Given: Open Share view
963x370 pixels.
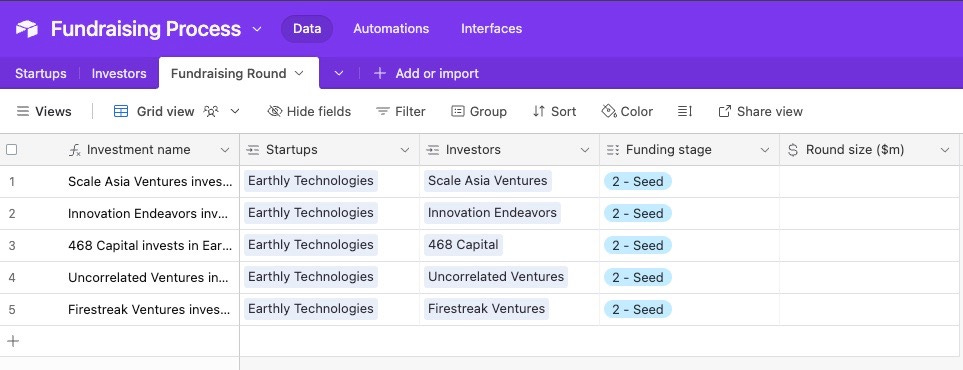Looking at the screenshot, I should tap(760, 111).
